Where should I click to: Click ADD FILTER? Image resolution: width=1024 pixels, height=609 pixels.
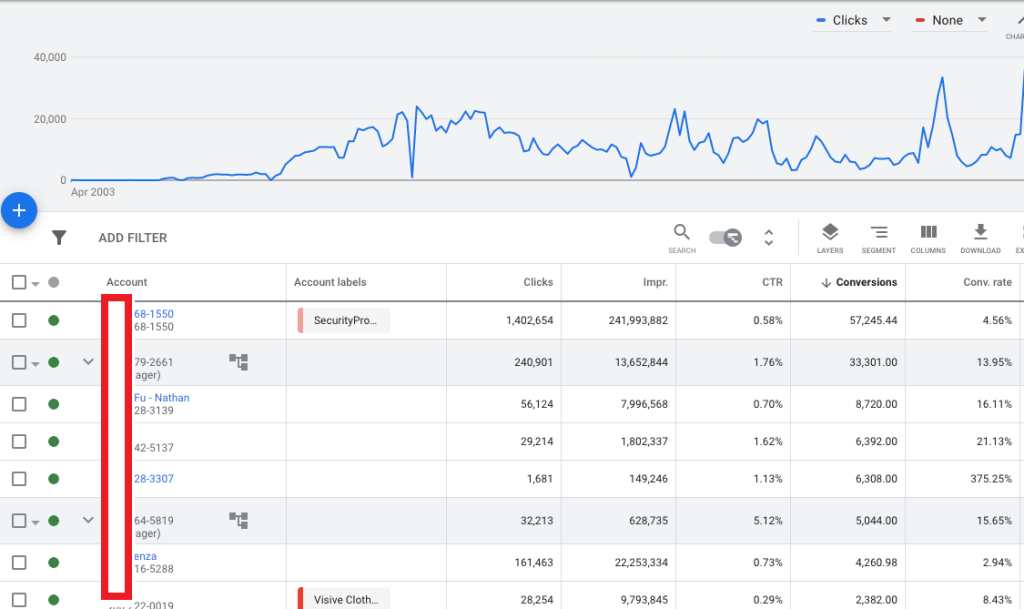pos(133,238)
